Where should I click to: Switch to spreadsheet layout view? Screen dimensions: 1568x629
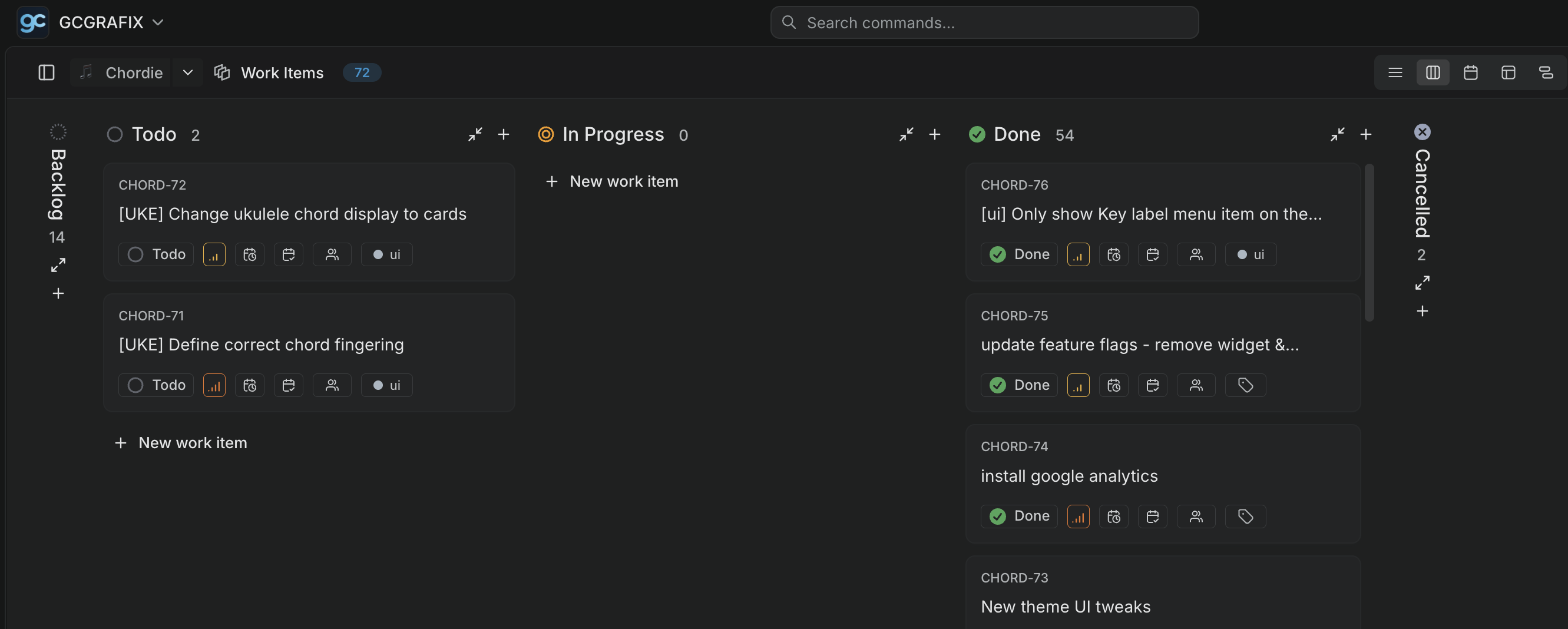[1509, 72]
